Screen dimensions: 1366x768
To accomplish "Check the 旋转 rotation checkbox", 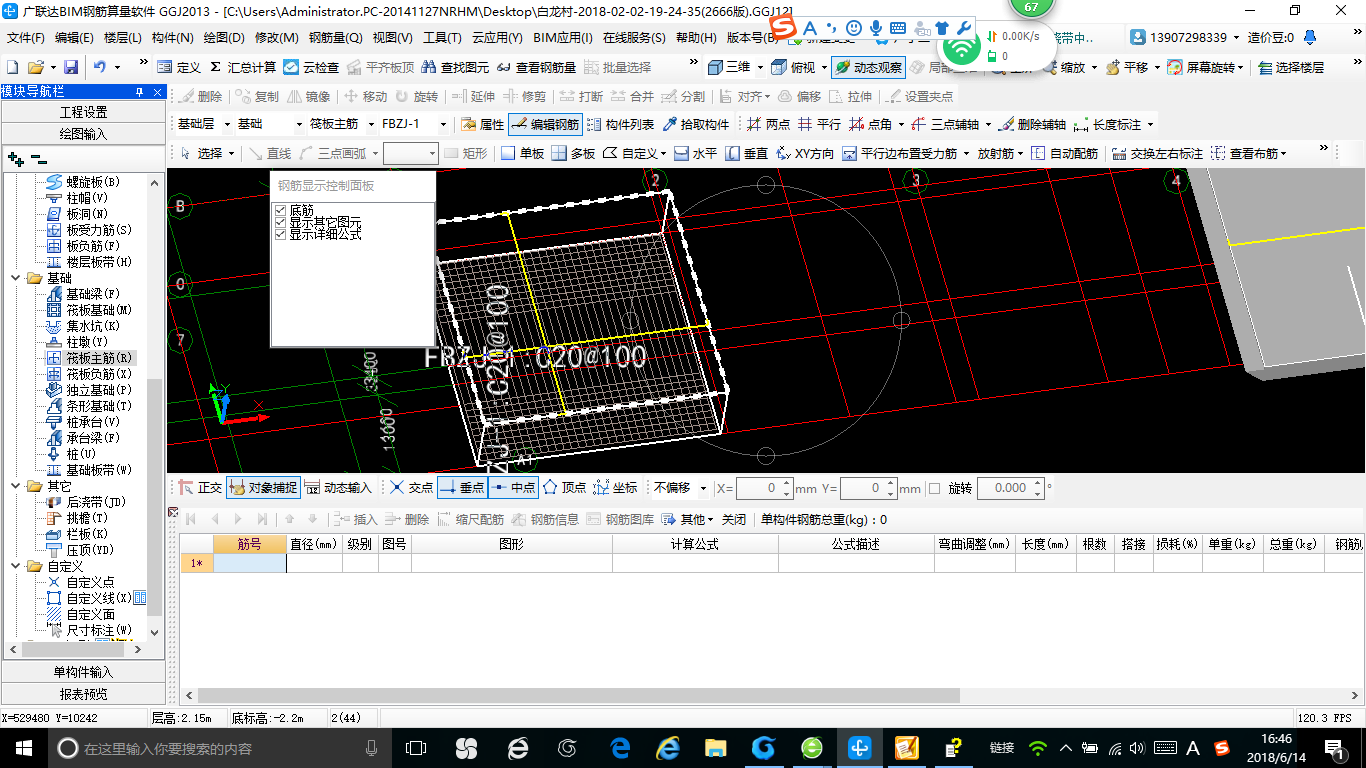I will 935,488.
